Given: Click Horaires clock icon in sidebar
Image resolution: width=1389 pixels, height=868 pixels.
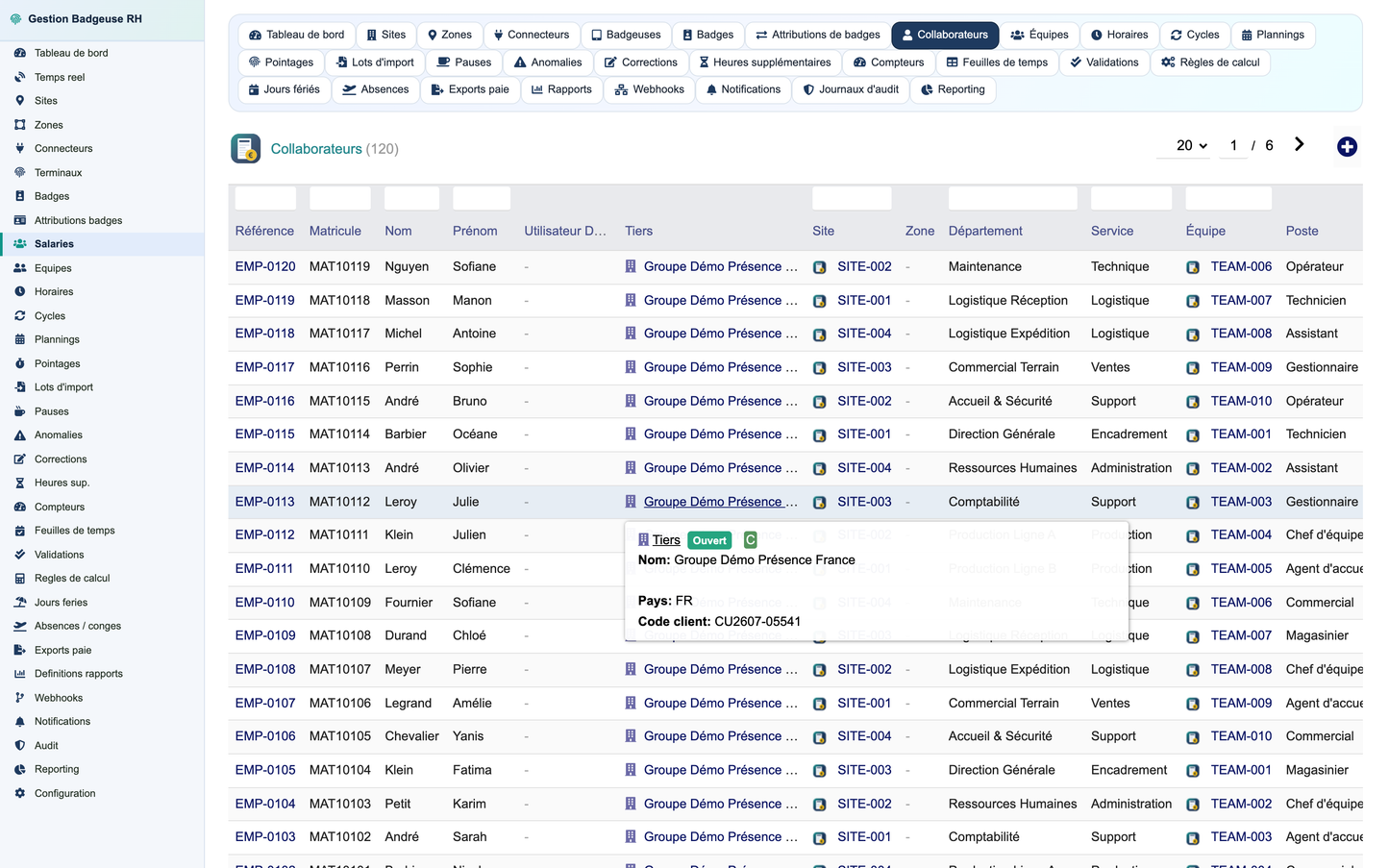Looking at the screenshot, I should pos(19,291).
